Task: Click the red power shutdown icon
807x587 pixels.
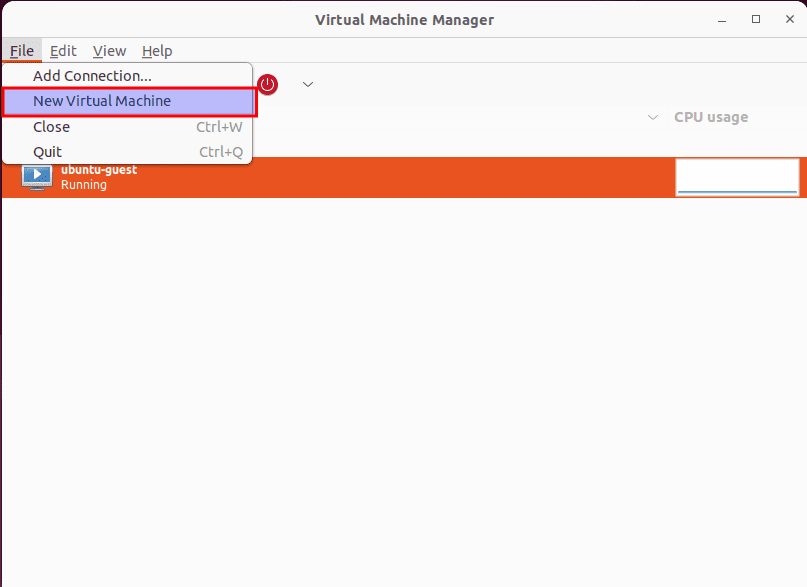Action: click(267, 85)
